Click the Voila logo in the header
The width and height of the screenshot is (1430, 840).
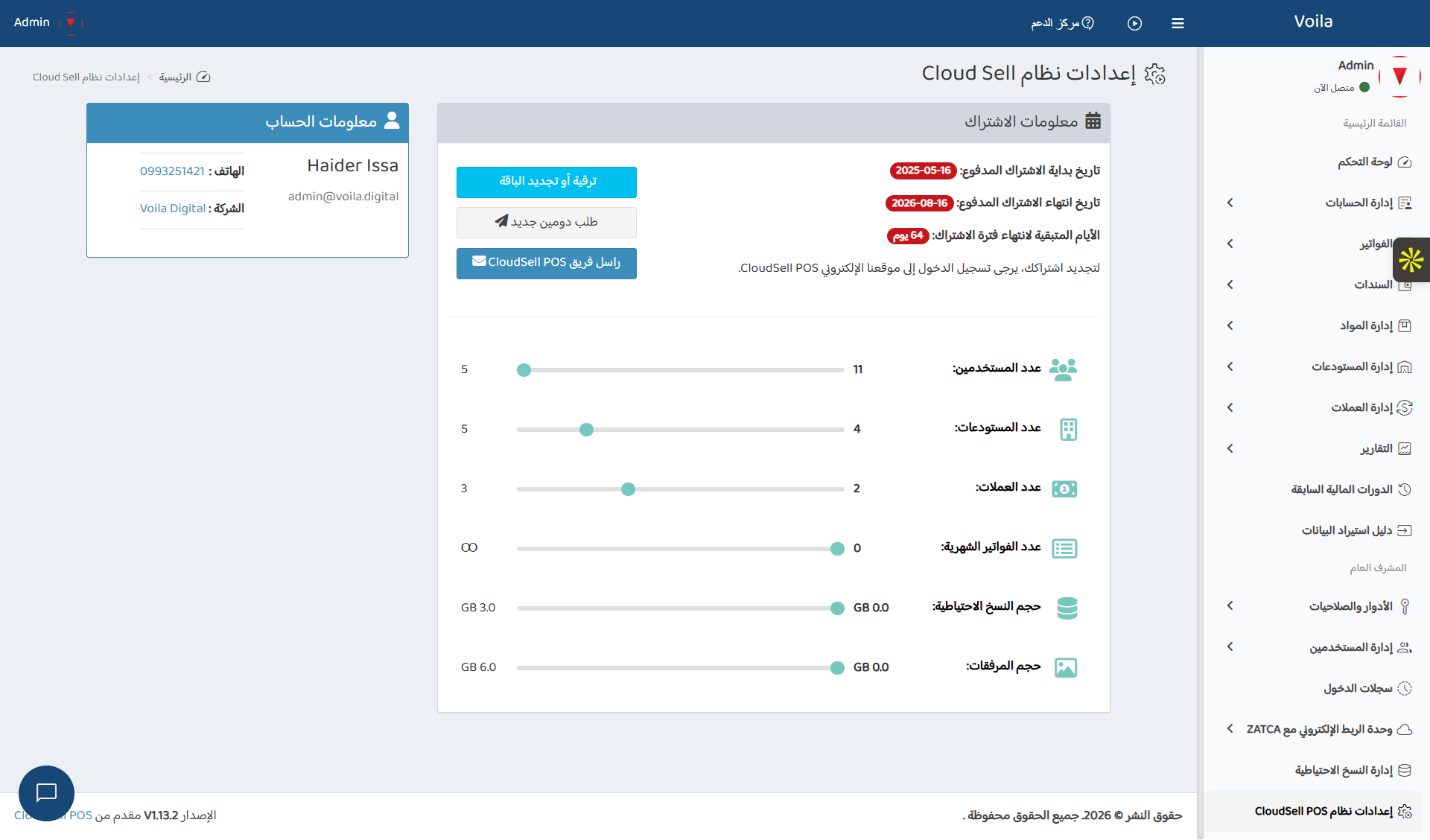pos(1313,22)
